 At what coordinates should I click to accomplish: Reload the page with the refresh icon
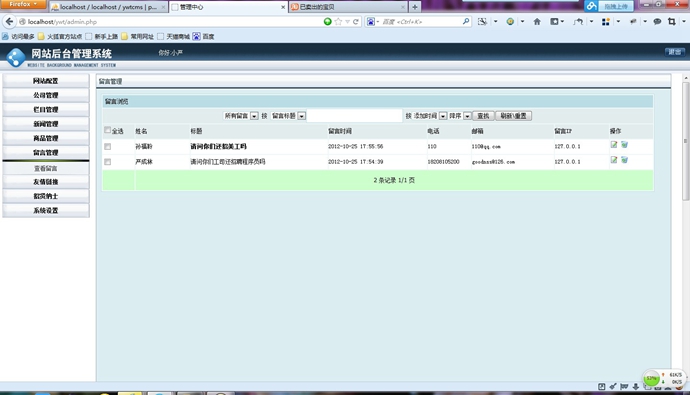click(356, 22)
